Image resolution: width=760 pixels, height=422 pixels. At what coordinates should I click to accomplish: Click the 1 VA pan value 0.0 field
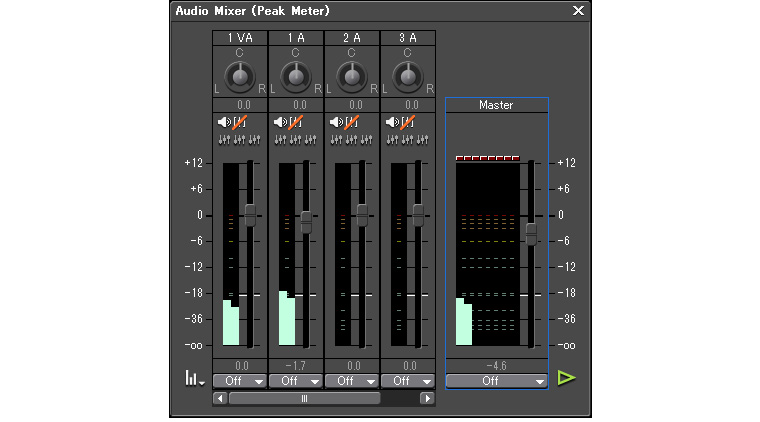[239, 105]
